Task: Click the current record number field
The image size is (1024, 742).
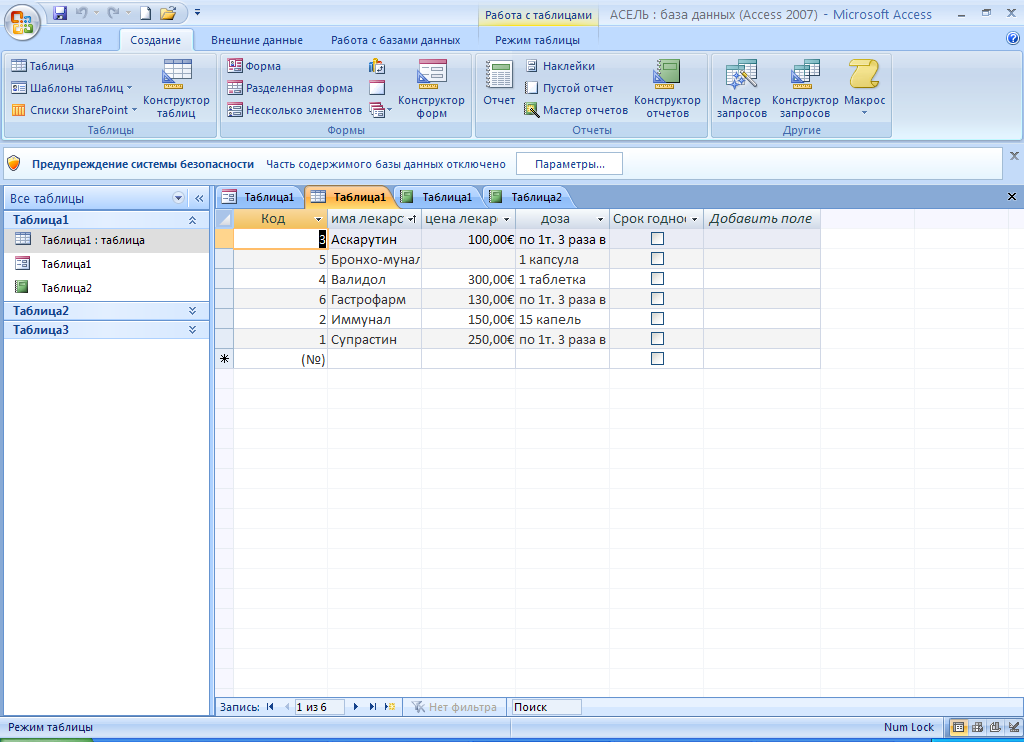Action: point(319,707)
